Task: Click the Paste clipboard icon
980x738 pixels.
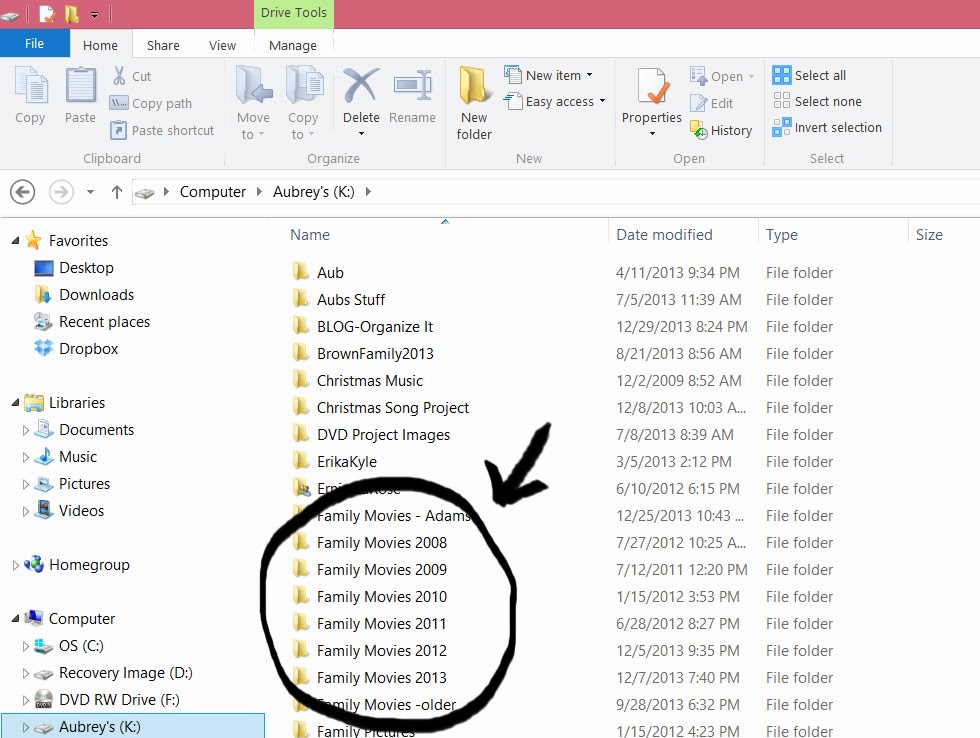Action: [81, 84]
